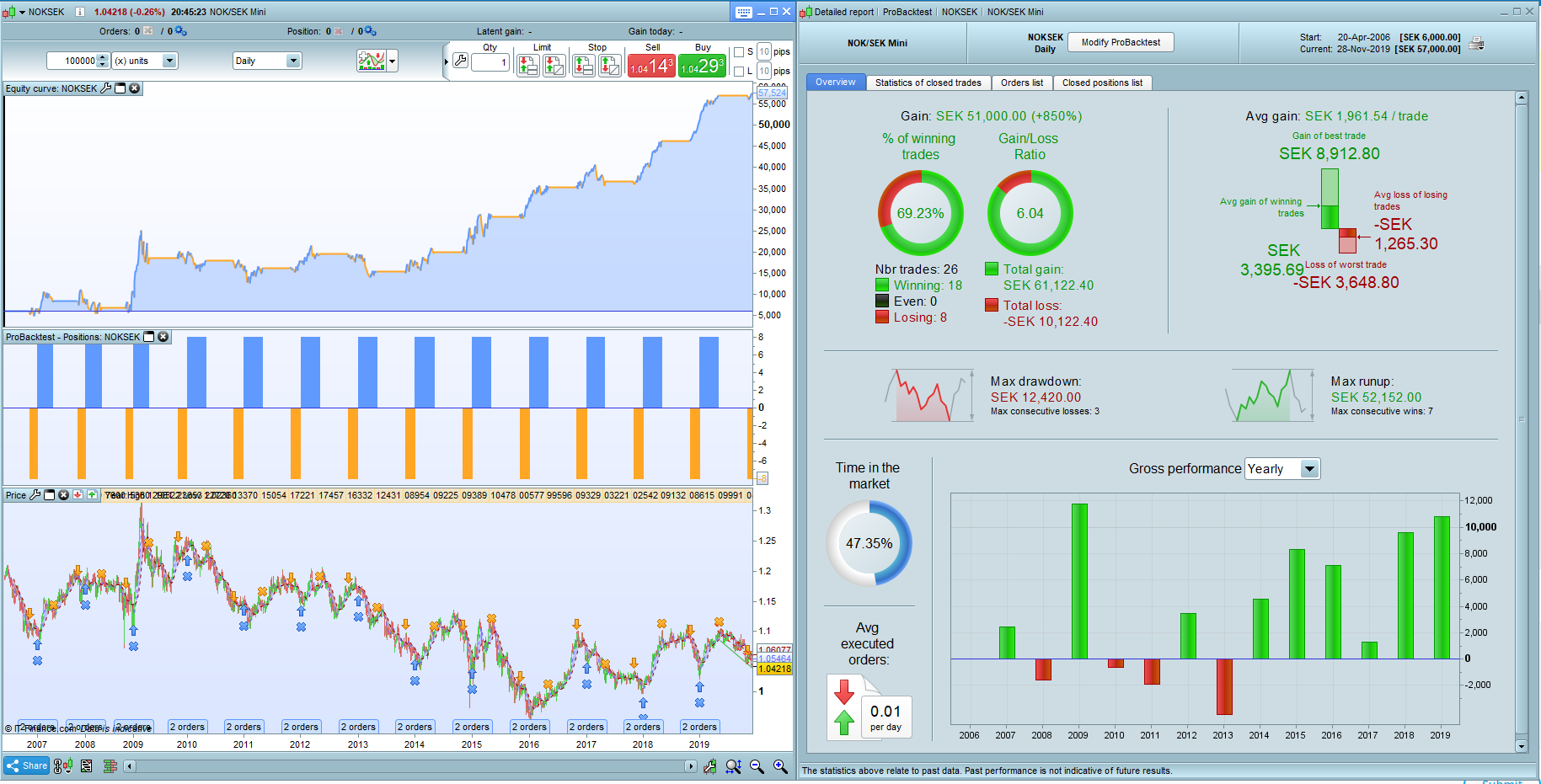Zoom in the chart
This screenshot has height=784, width=1541.
click(x=781, y=766)
